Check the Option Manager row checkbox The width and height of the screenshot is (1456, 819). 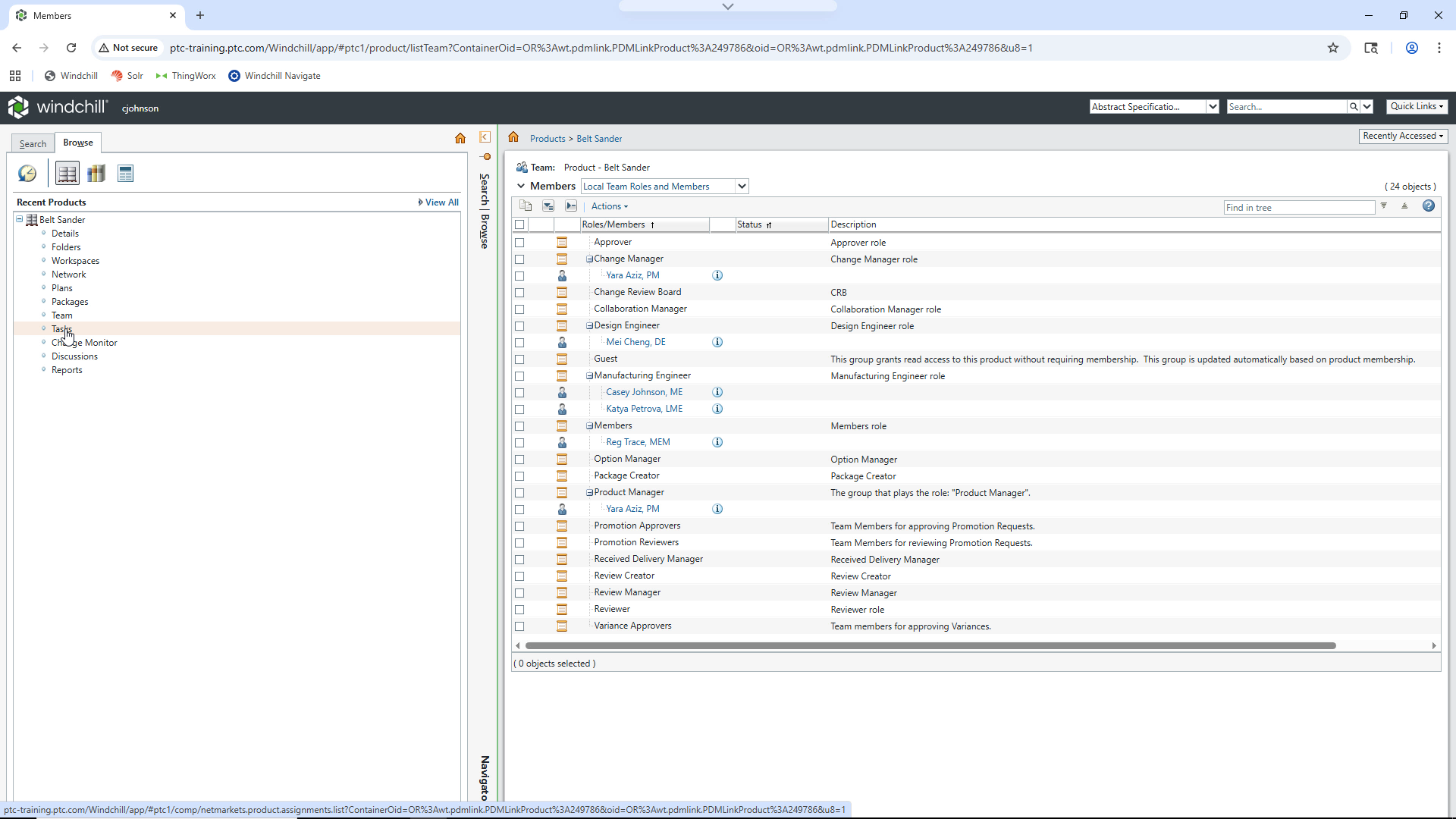519,460
